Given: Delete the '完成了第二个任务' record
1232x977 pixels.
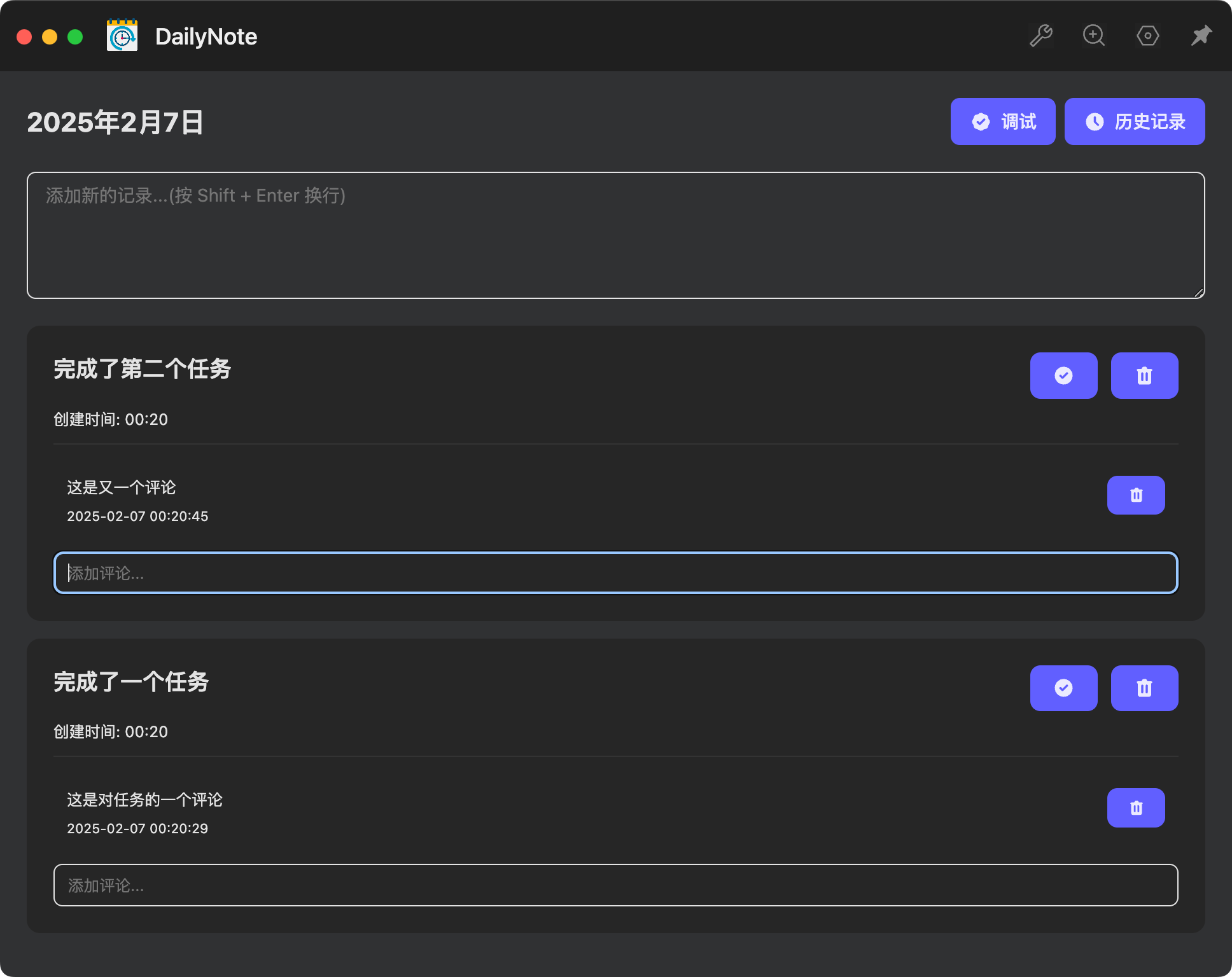Looking at the screenshot, I should point(1144,375).
